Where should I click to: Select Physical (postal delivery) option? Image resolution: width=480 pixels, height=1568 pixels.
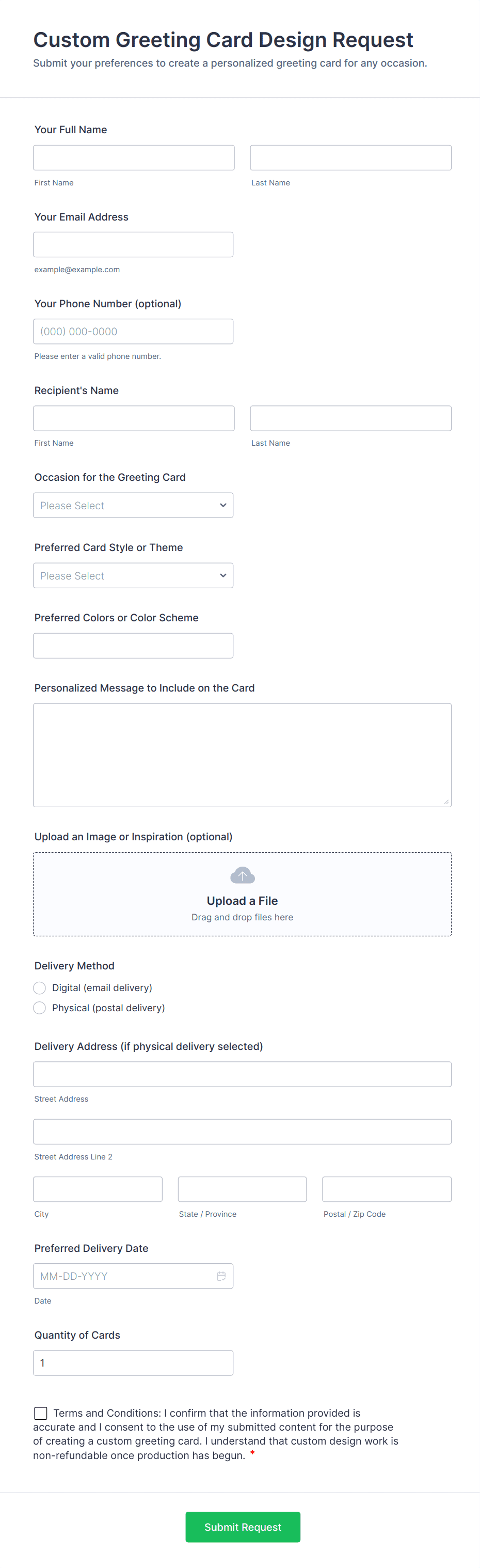40,1008
